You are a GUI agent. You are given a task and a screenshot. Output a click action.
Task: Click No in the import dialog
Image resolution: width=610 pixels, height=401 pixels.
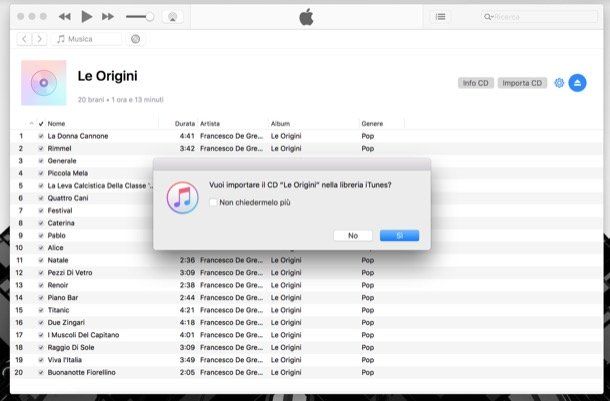pyautogui.click(x=353, y=236)
